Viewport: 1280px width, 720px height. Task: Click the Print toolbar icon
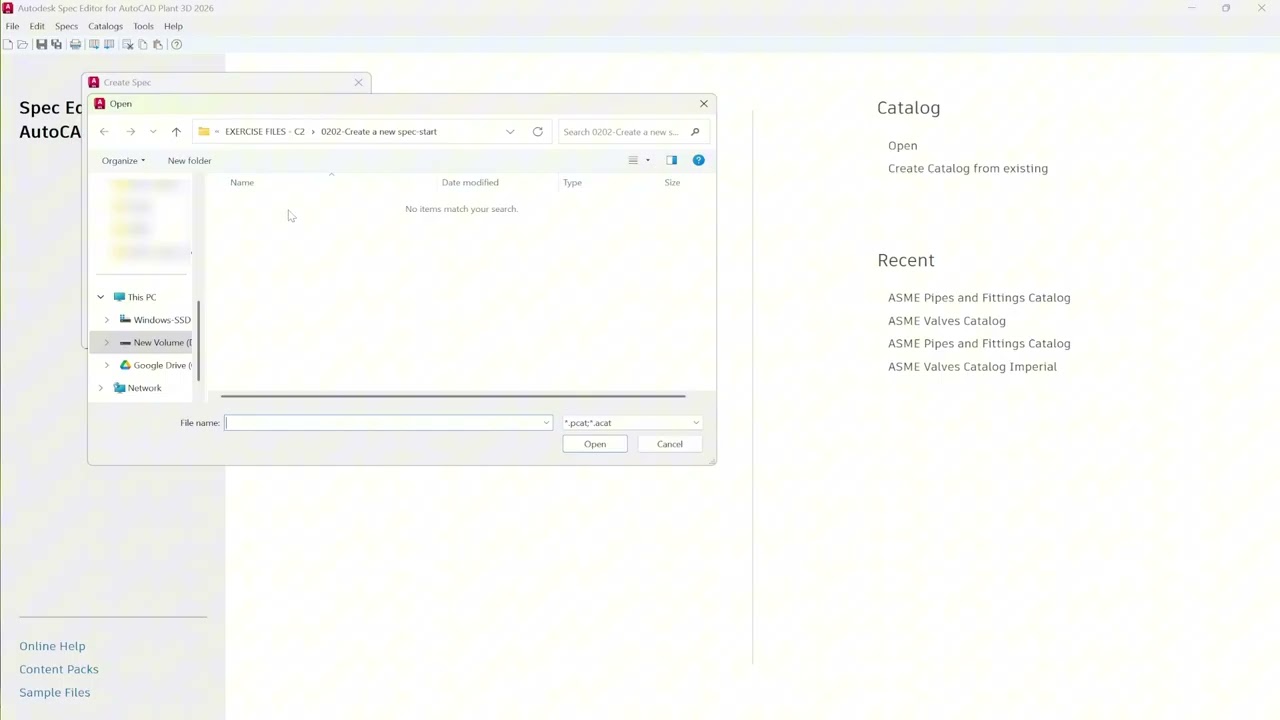tap(76, 44)
